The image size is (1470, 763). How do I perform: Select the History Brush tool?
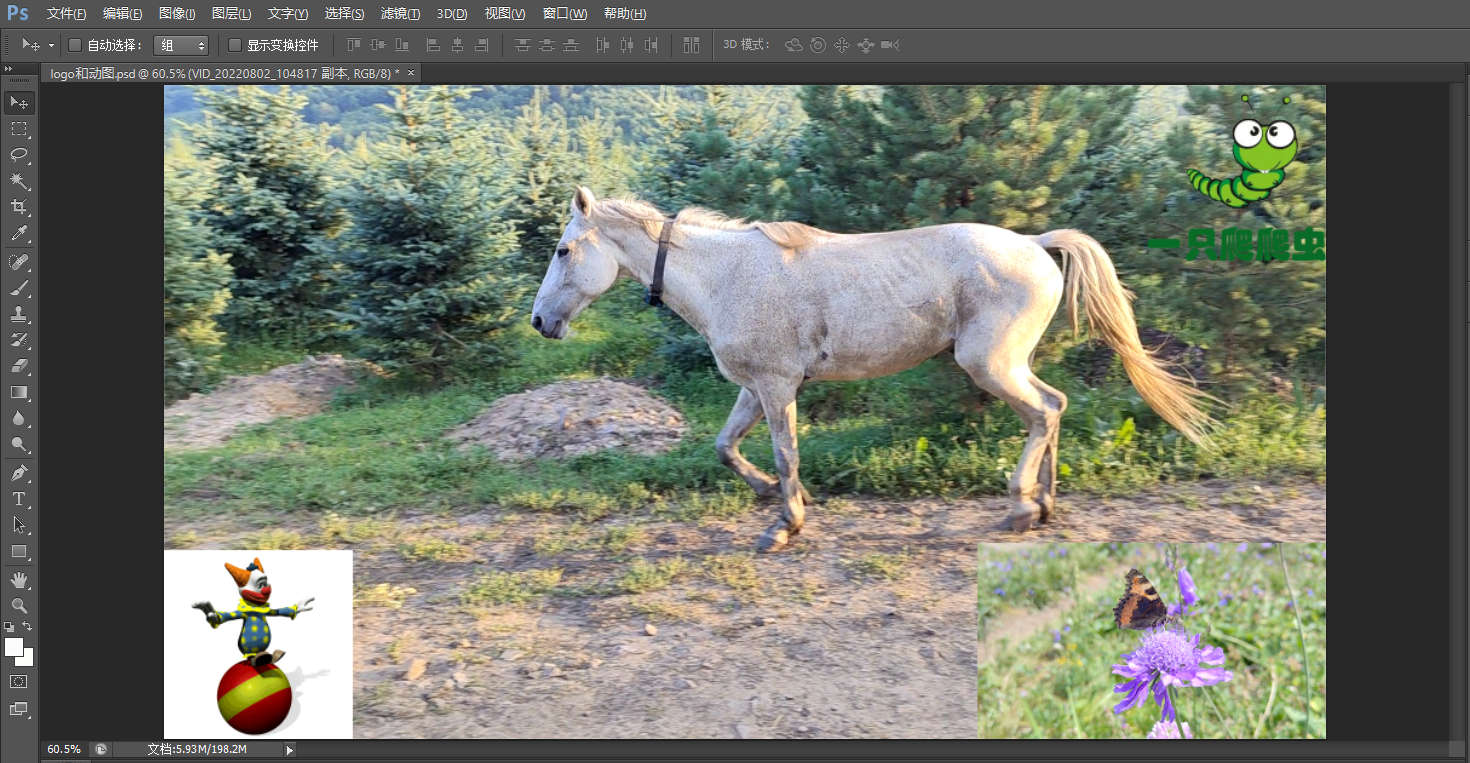pos(19,340)
